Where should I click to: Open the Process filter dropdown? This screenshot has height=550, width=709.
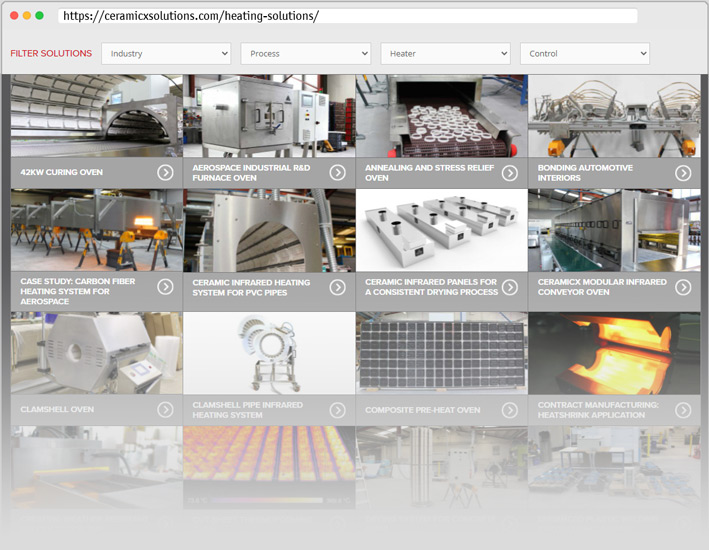[x=306, y=53]
